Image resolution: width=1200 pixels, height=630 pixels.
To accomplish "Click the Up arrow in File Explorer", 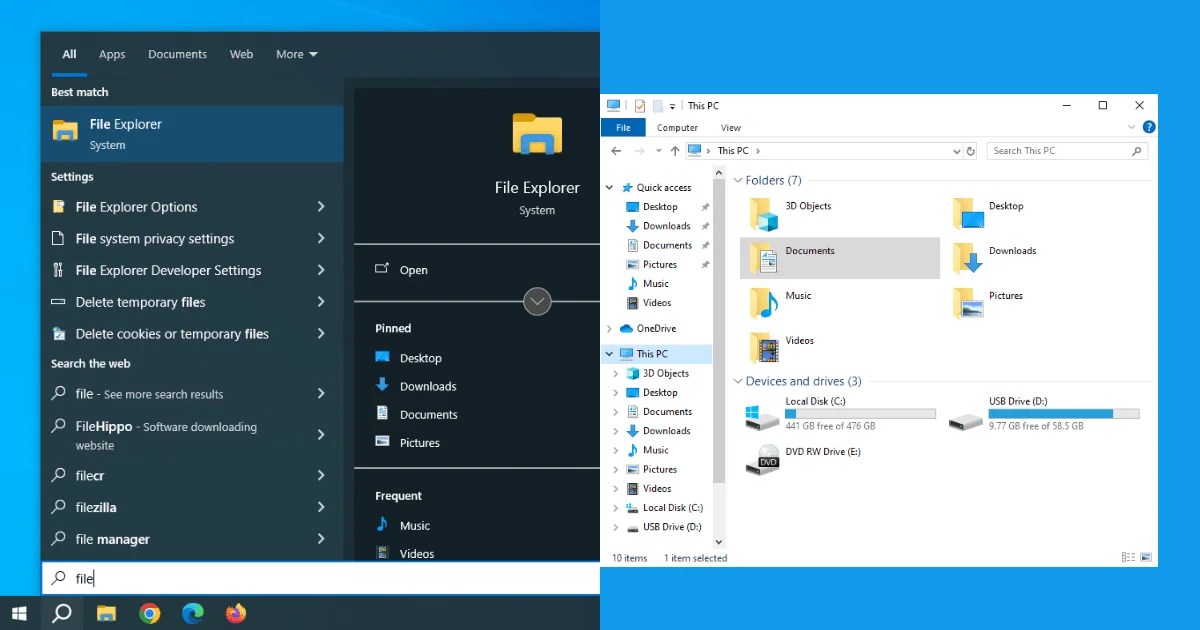I will pos(675,151).
